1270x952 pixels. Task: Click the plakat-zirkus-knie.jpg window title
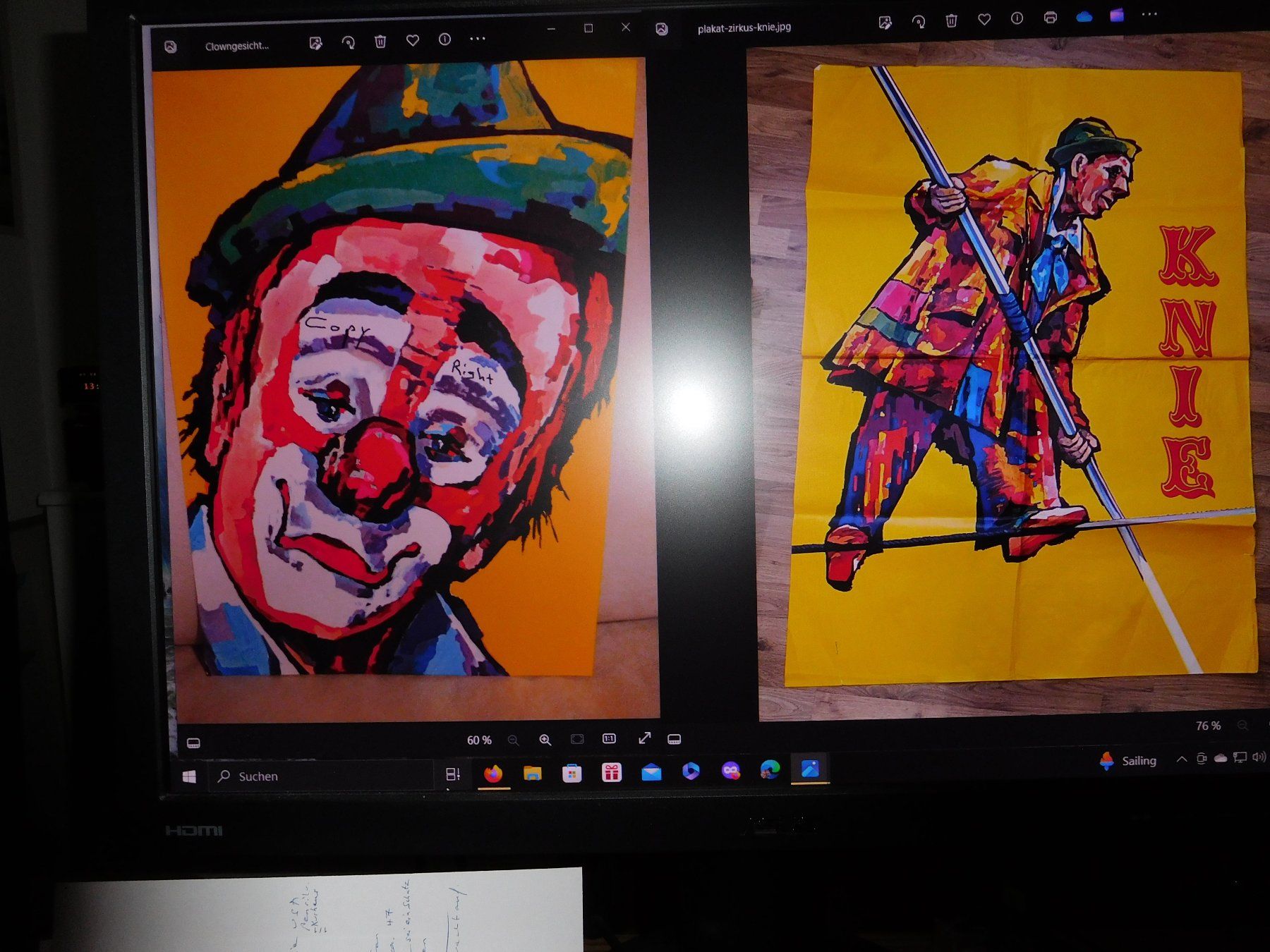click(x=744, y=28)
